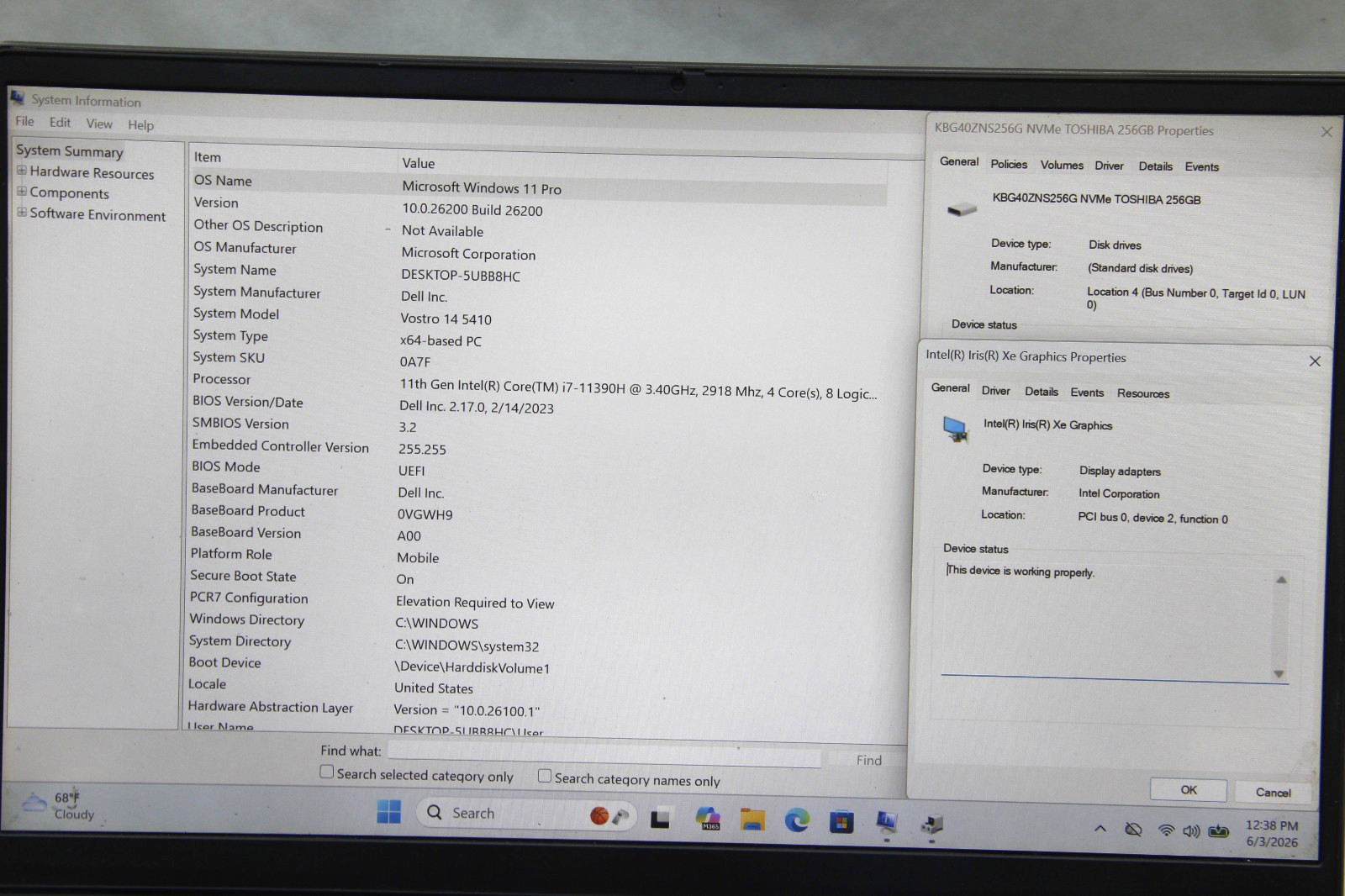
Task: Switch to Volumes tab in TOSHIBA properties
Action: coord(1062,165)
